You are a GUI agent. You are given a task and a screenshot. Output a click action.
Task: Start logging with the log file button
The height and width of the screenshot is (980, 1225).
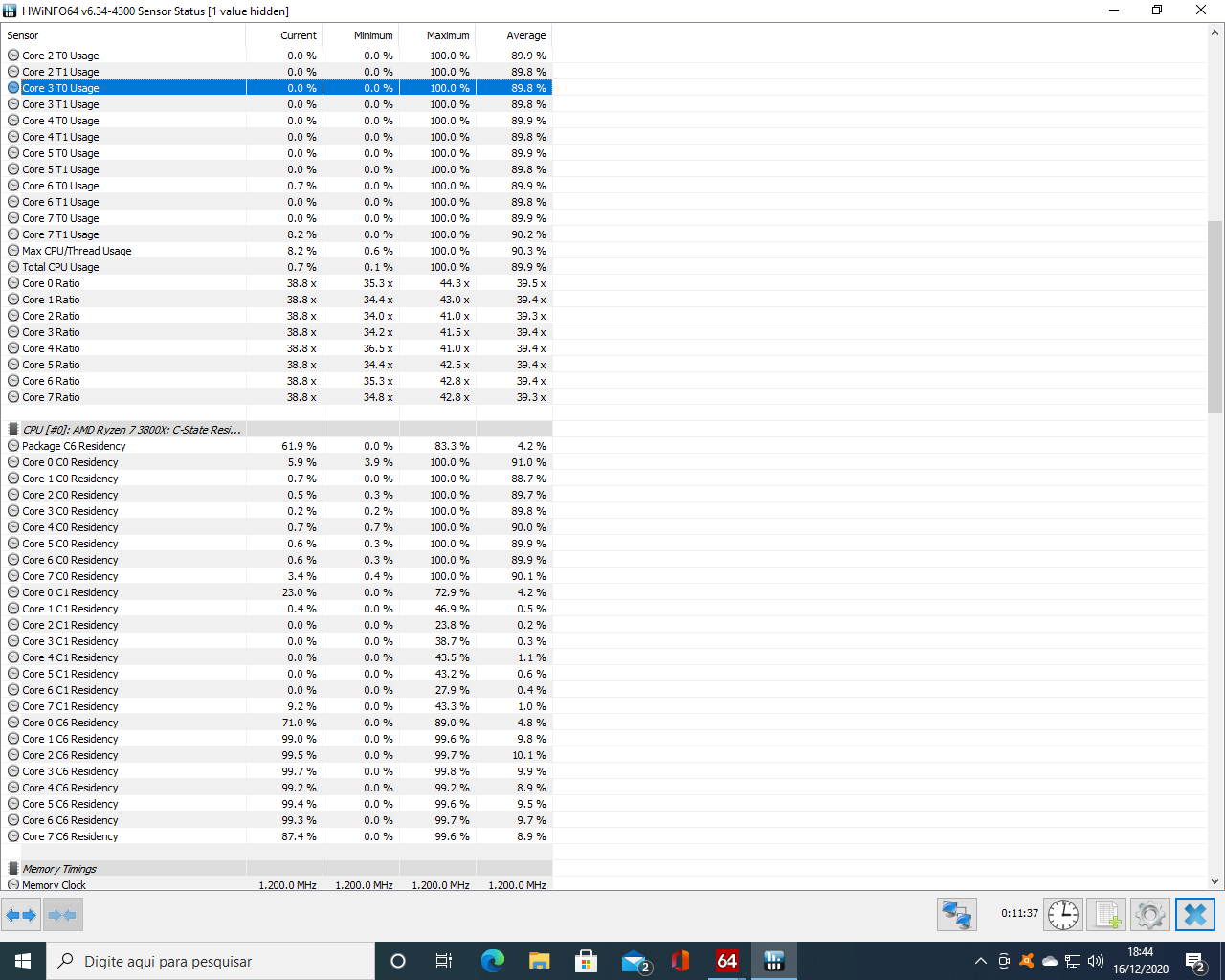(x=1106, y=915)
